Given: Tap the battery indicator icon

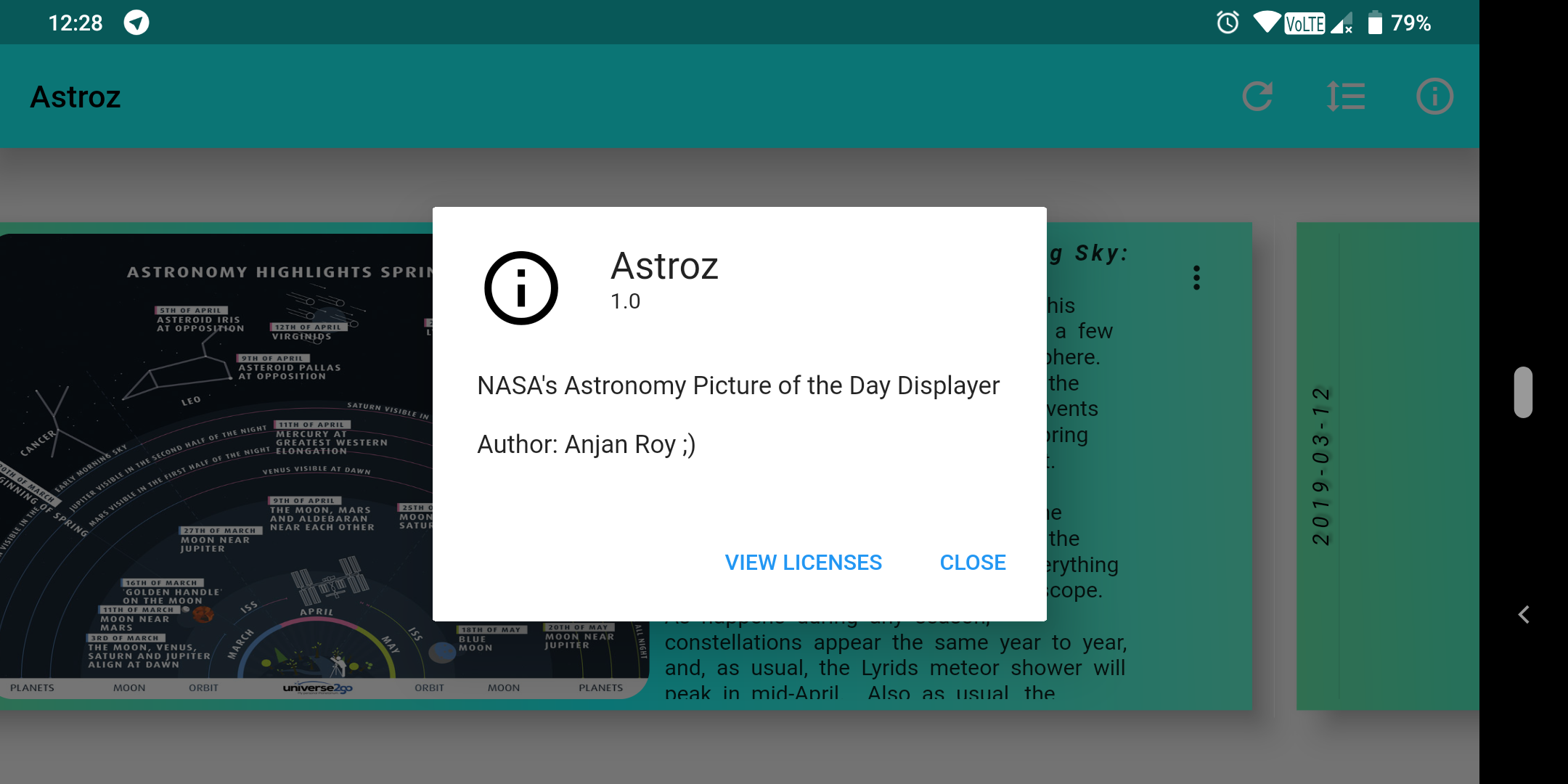Looking at the screenshot, I should point(1375,23).
